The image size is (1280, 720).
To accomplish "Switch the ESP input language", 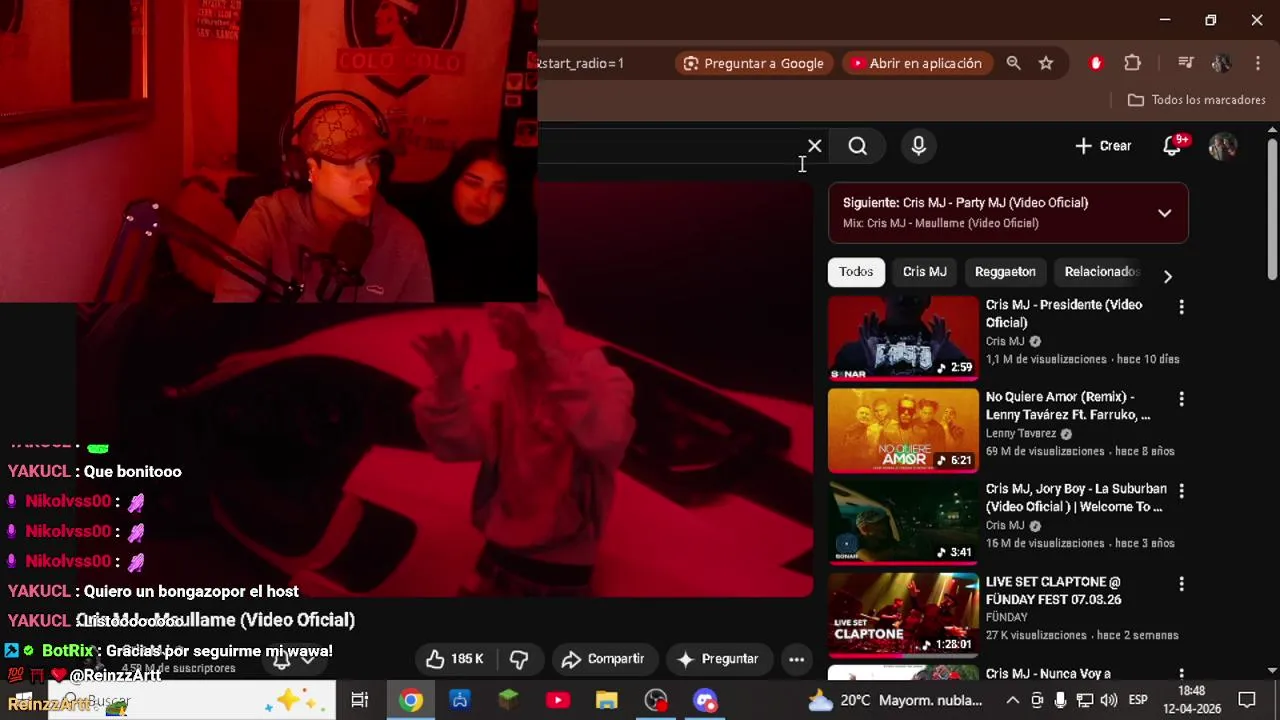I will click(x=1138, y=701).
